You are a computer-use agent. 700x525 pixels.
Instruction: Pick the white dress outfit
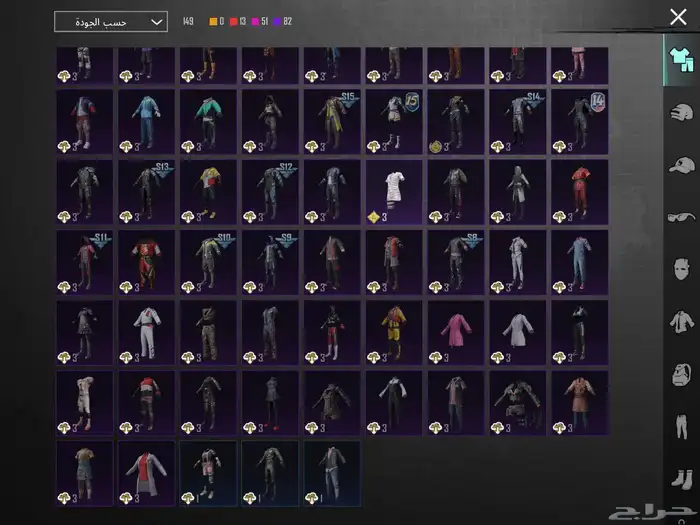click(393, 191)
